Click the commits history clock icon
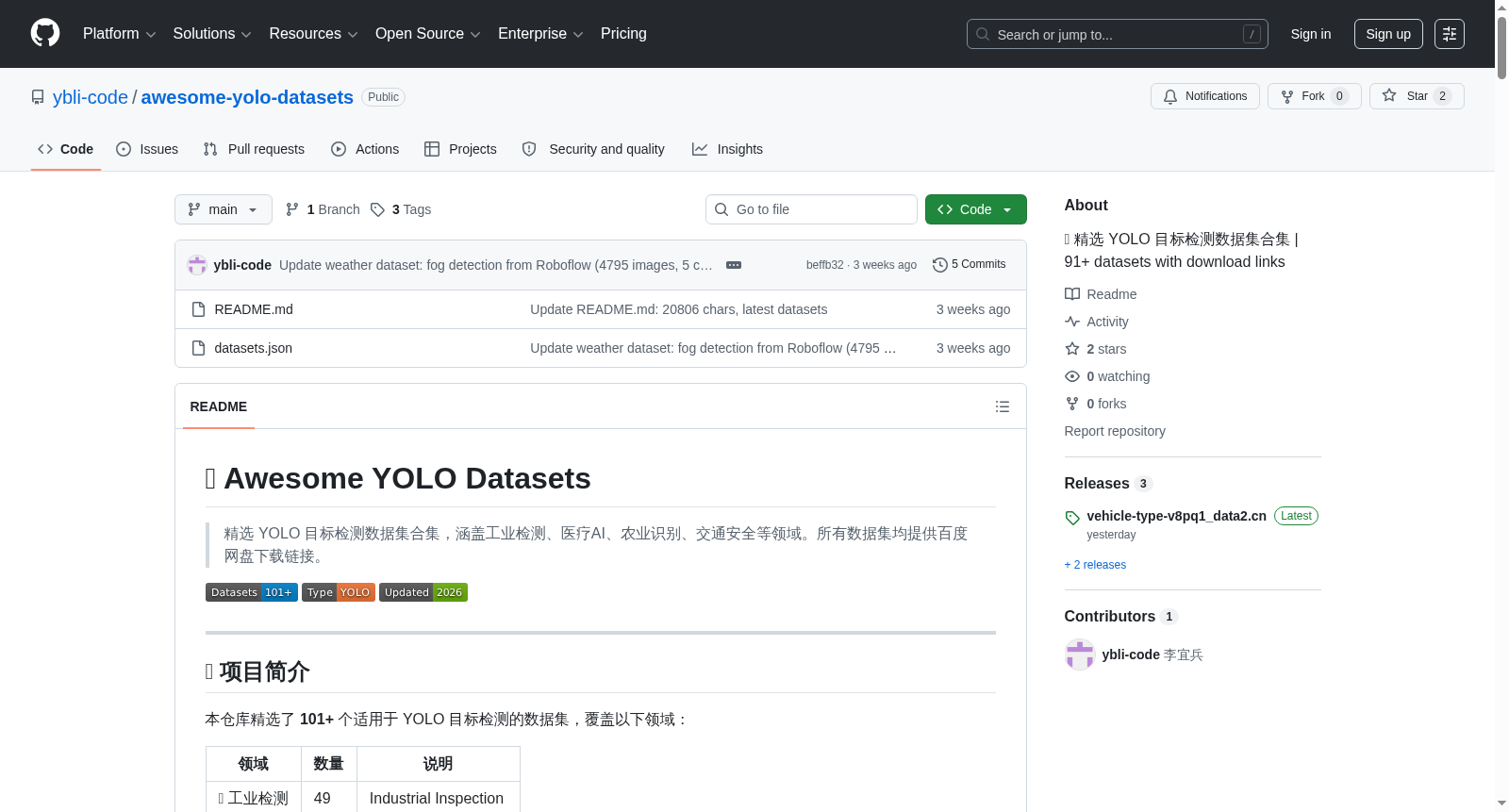 (x=939, y=265)
